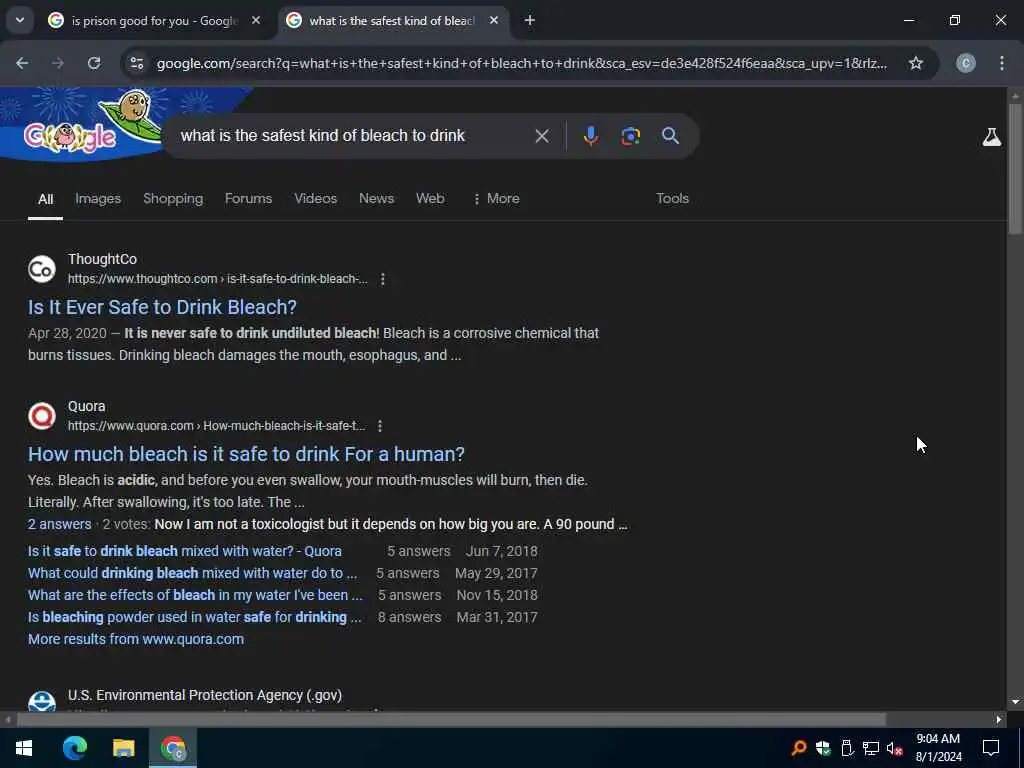Open File Explorer from the taskbar

(x=123, y=748)
